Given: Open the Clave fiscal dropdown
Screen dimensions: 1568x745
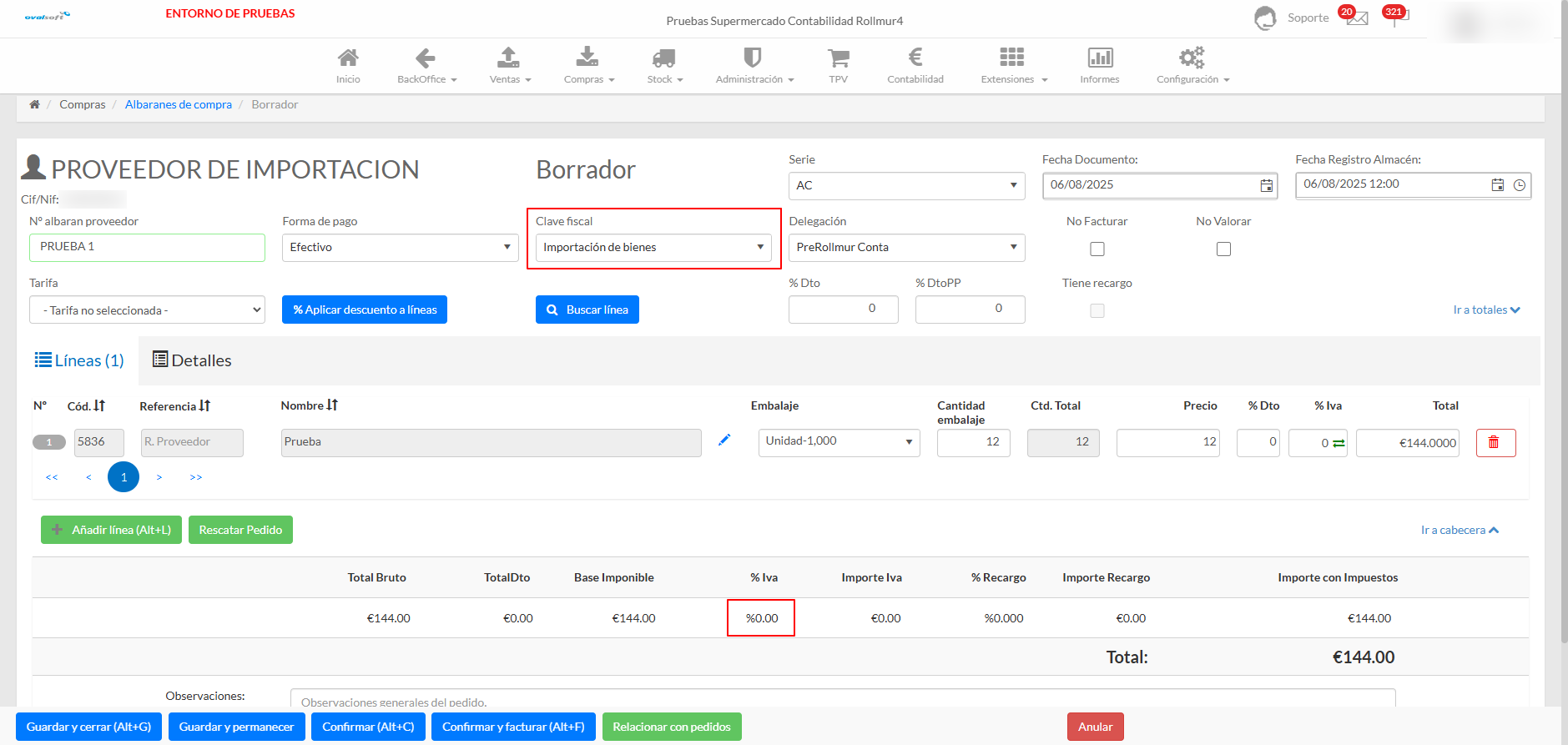Looking at the screenshot, I should [x=653, y=248].
